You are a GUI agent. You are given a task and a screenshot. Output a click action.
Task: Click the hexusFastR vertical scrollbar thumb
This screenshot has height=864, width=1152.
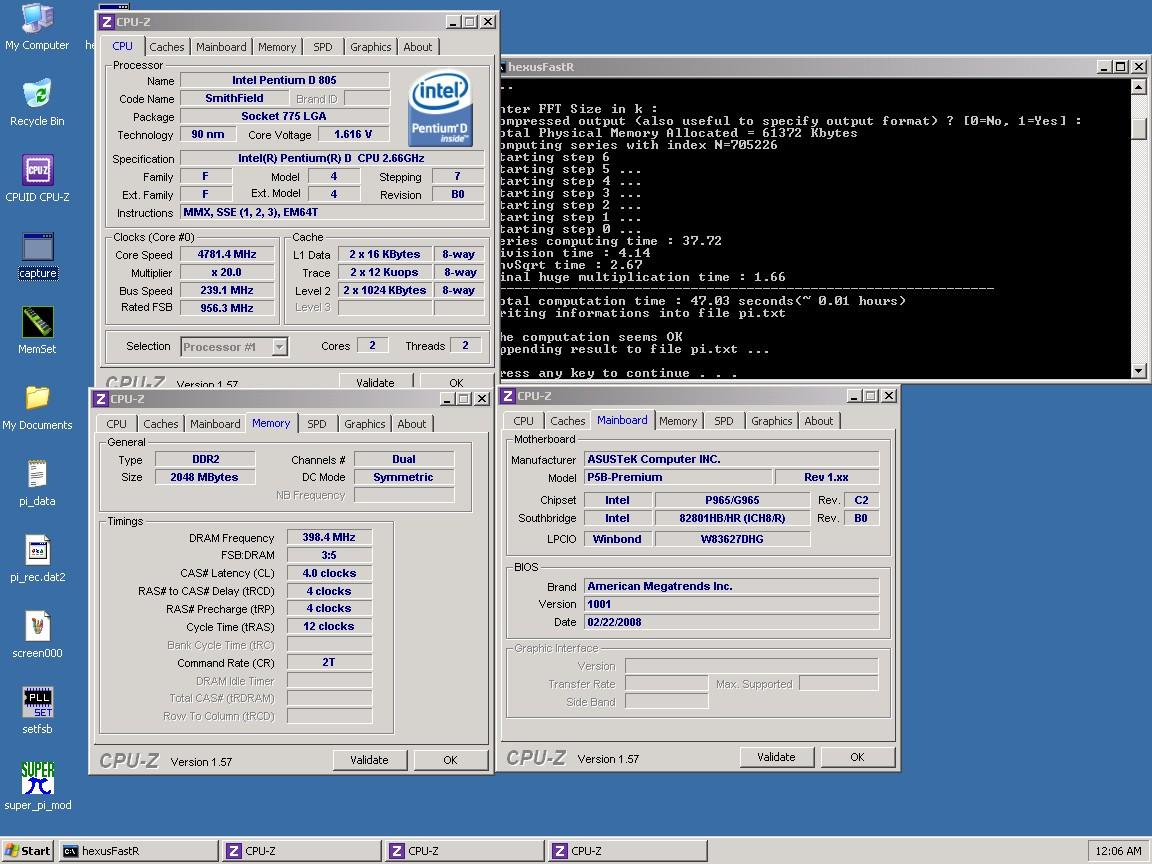[1138, 128]
